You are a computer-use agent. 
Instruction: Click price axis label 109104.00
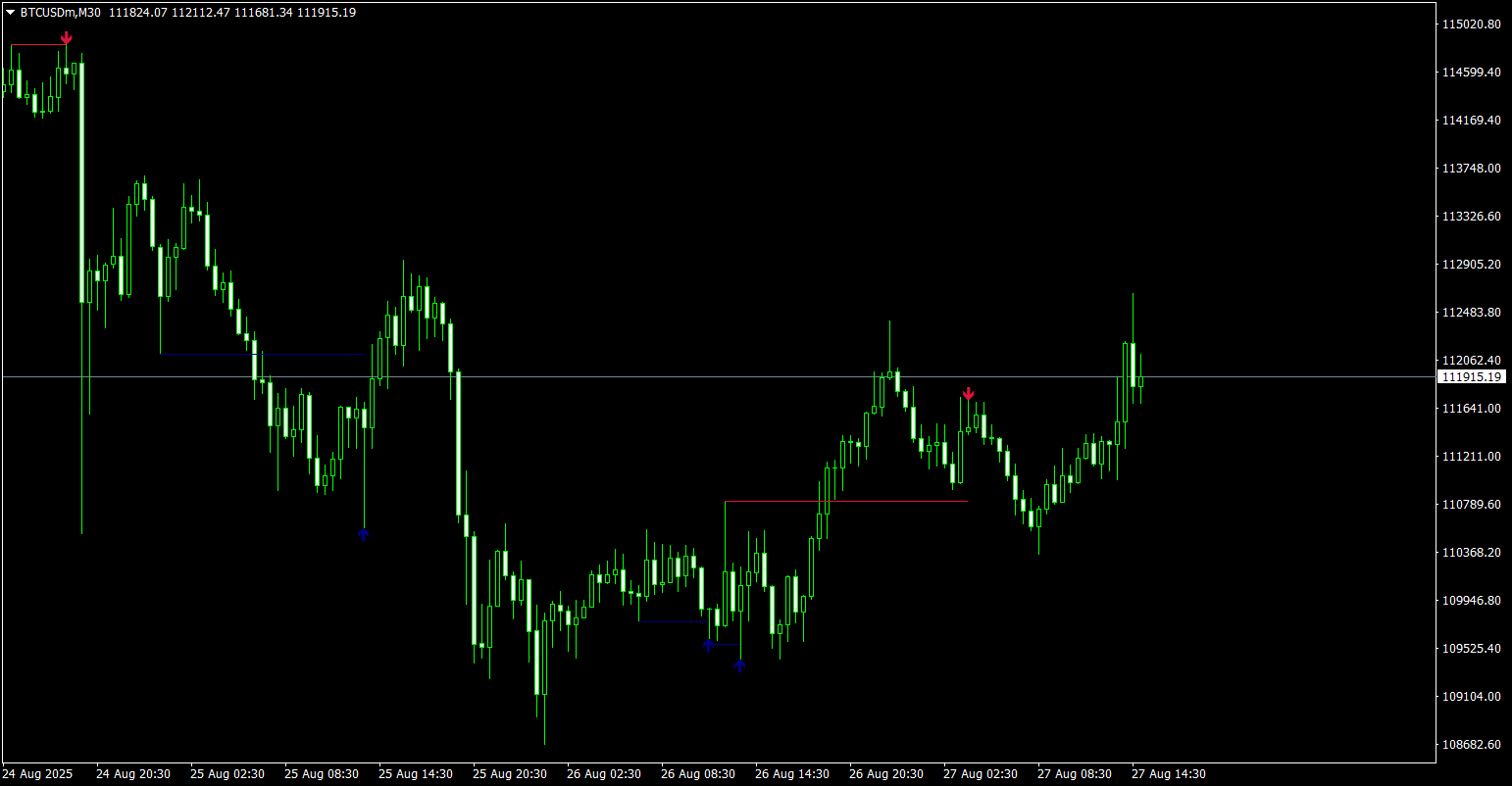pyautogui.click(x=1473, y=697)
